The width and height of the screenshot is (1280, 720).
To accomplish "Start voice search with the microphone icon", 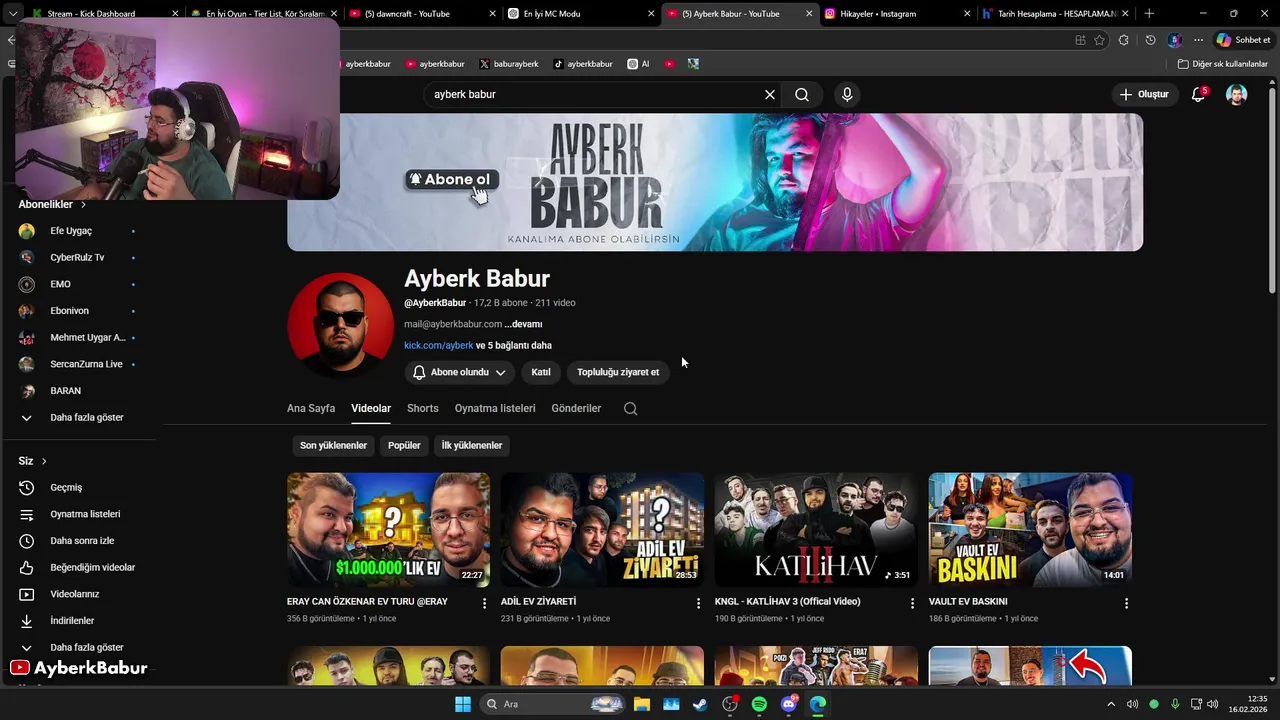I will 847,94.
